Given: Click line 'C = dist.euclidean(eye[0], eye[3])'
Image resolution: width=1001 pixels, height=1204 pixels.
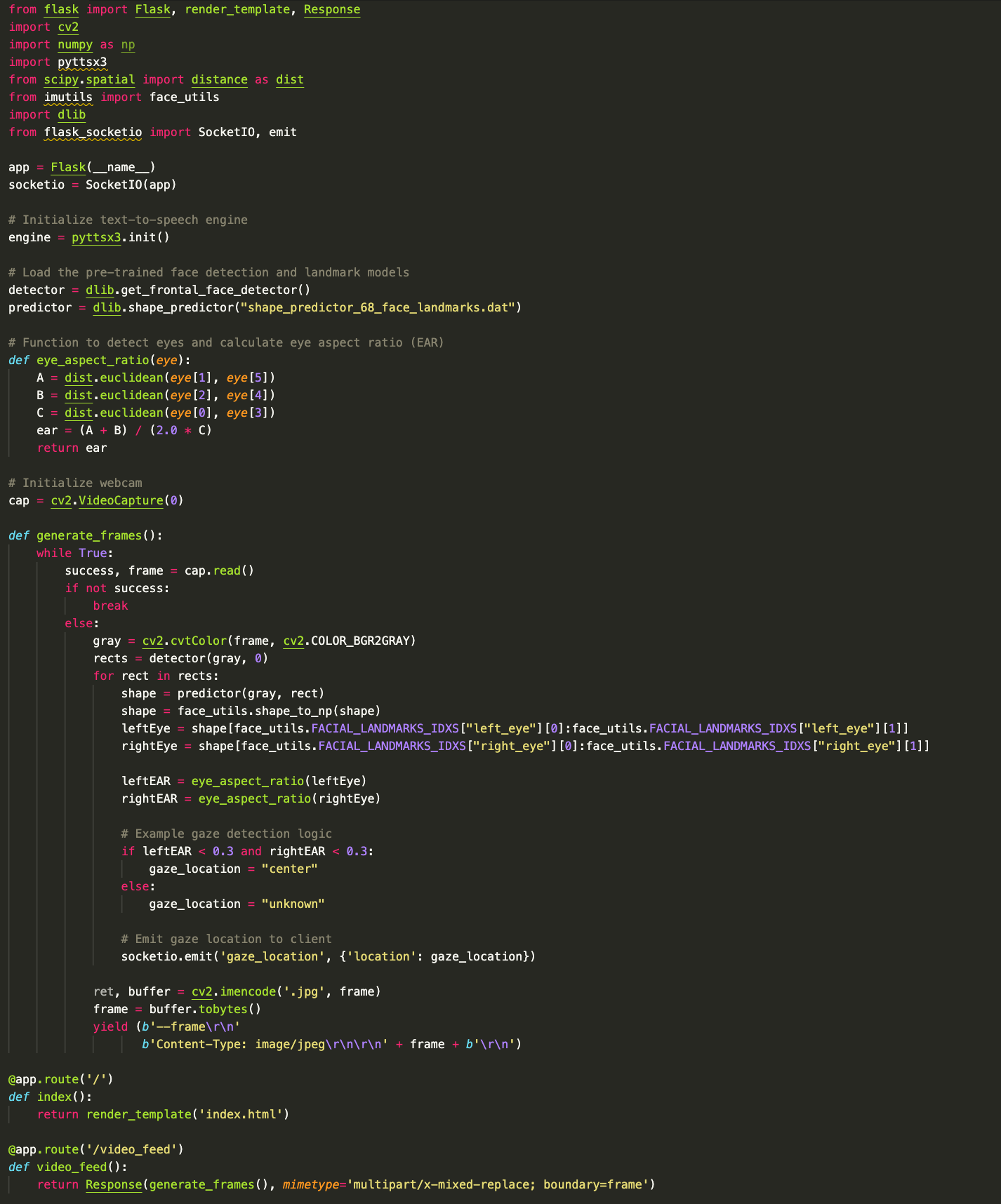Looking at the screenshot, I should tap(156, 413).
